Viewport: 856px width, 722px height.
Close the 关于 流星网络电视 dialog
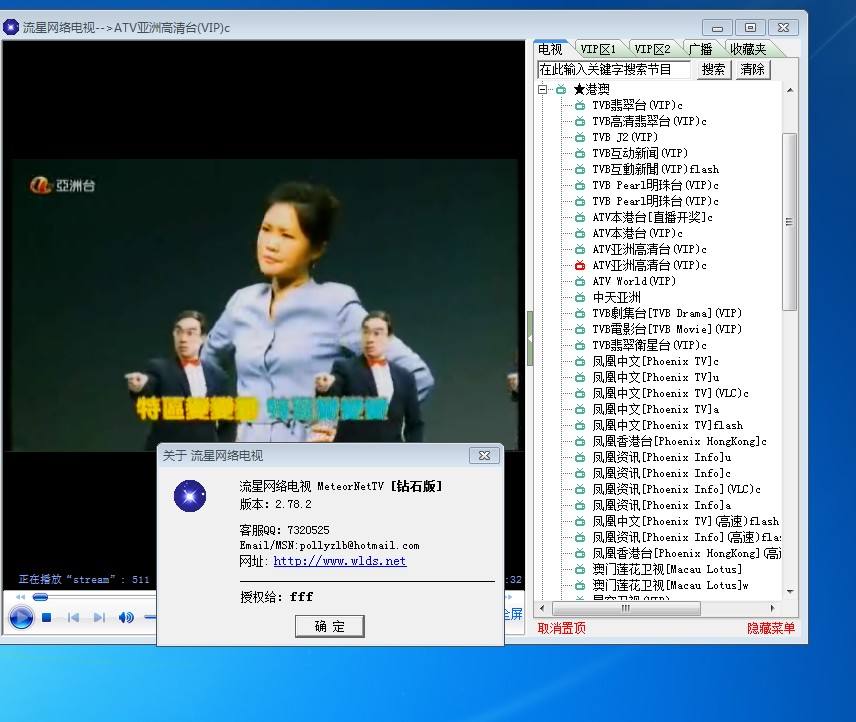coord(484,455)
